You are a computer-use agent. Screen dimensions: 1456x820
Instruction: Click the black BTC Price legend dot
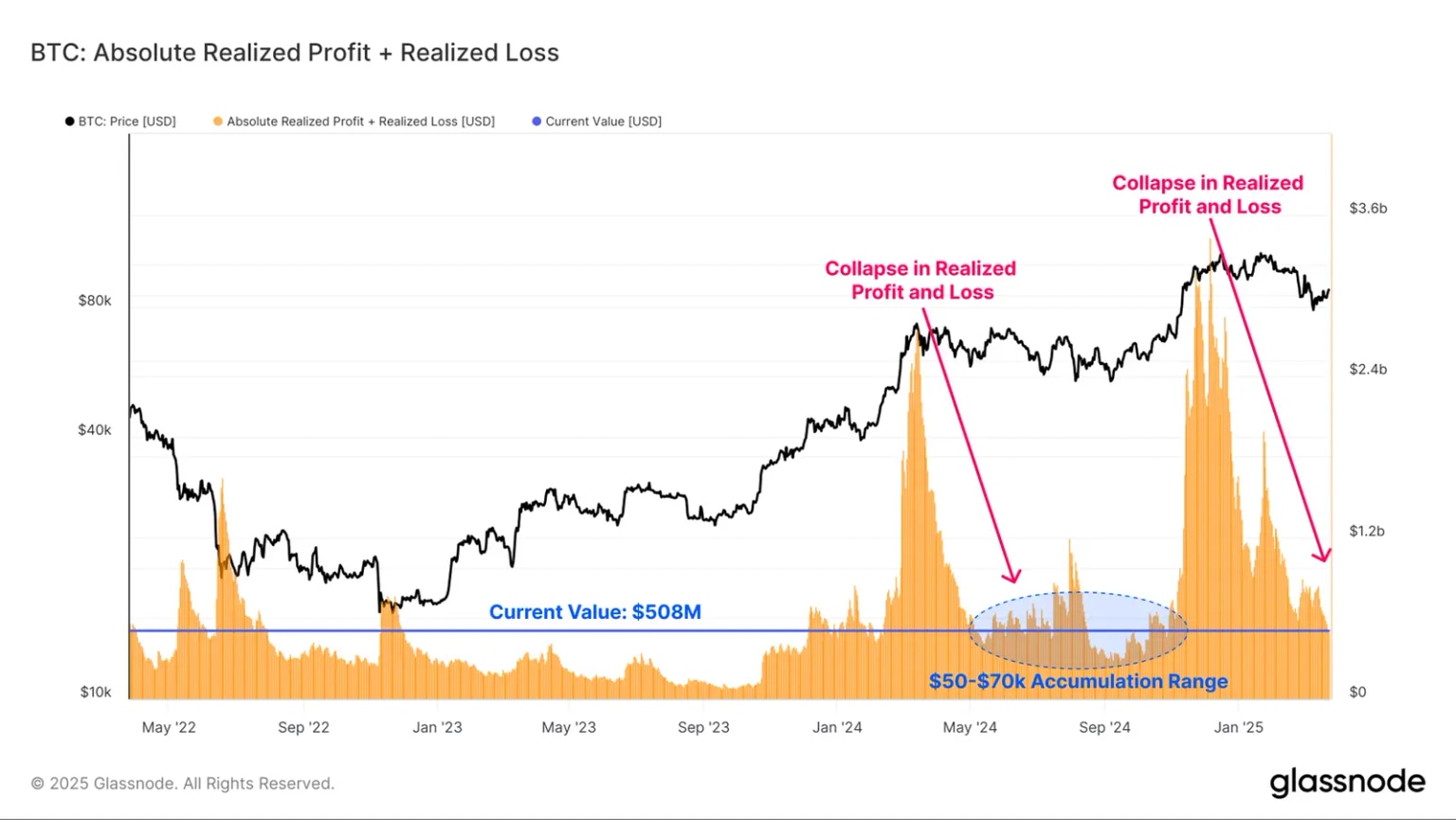pos(69,121)
